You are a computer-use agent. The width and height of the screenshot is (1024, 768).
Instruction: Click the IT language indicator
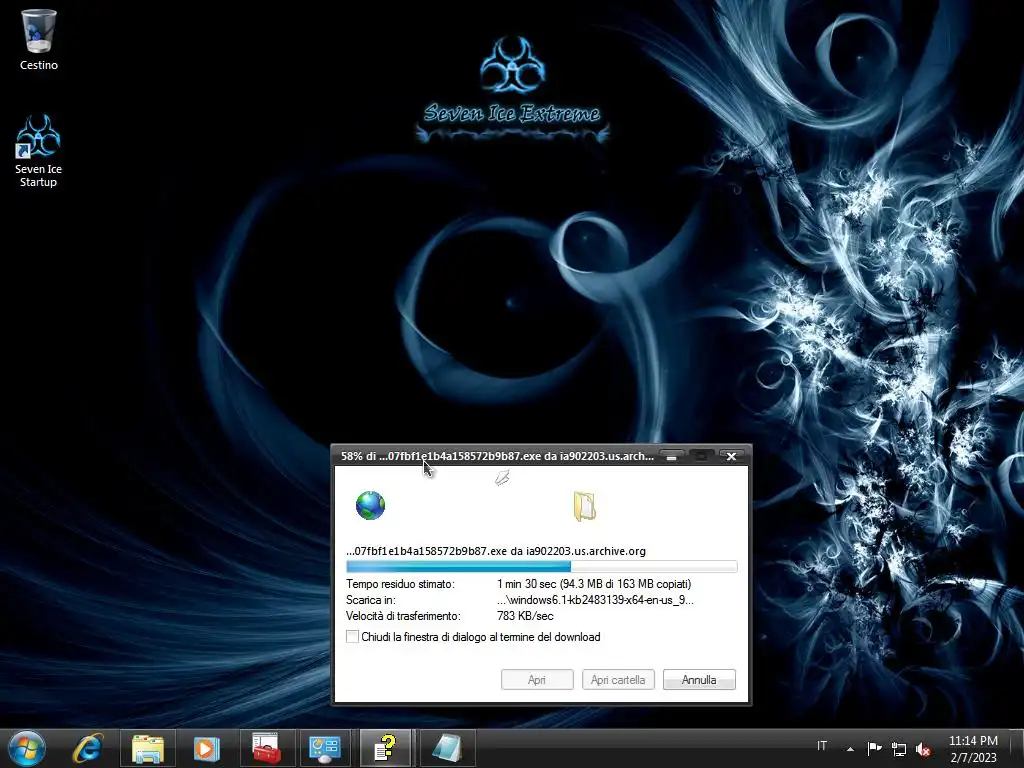click(x=822, y=746)
